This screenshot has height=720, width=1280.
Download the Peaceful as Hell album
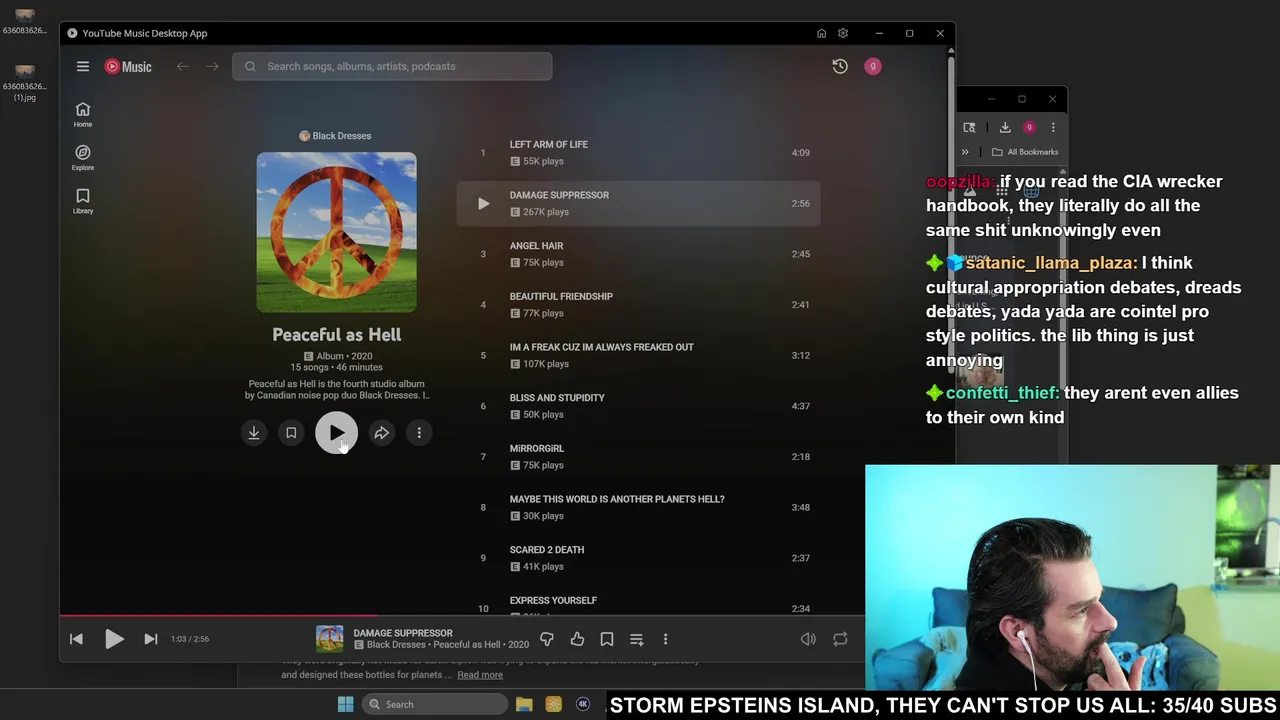pos(254,433)
